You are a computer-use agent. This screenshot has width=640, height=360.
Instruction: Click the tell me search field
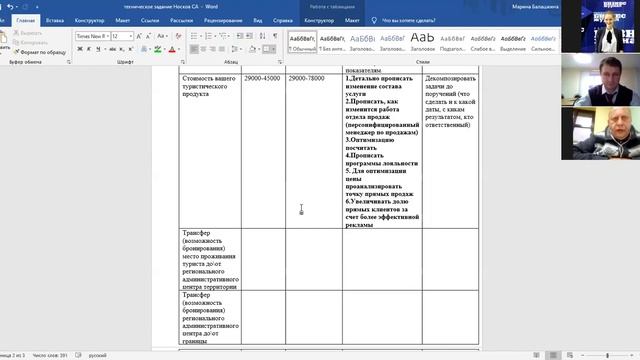tap(408, 20)
